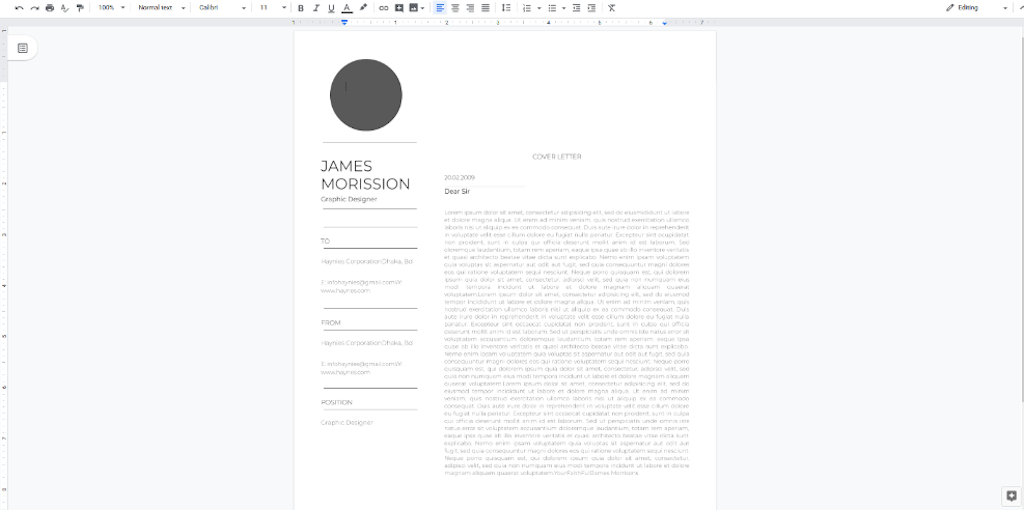Click on the surname "MORISSION"
Screen dimensions: 1024x510
pyautogui.click(x=365, y=184)
